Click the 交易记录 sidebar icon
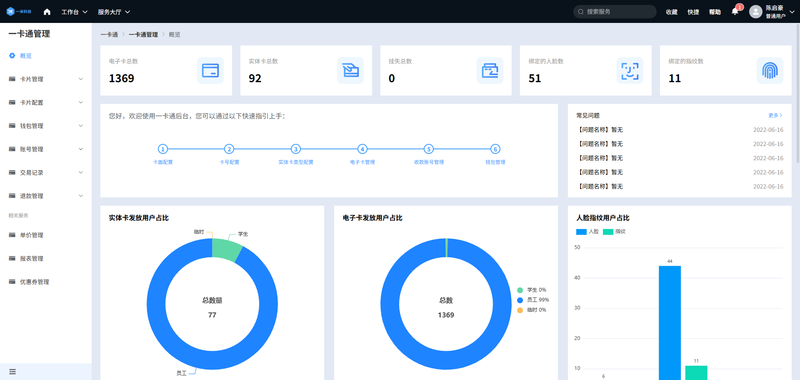 click(12, 172)
